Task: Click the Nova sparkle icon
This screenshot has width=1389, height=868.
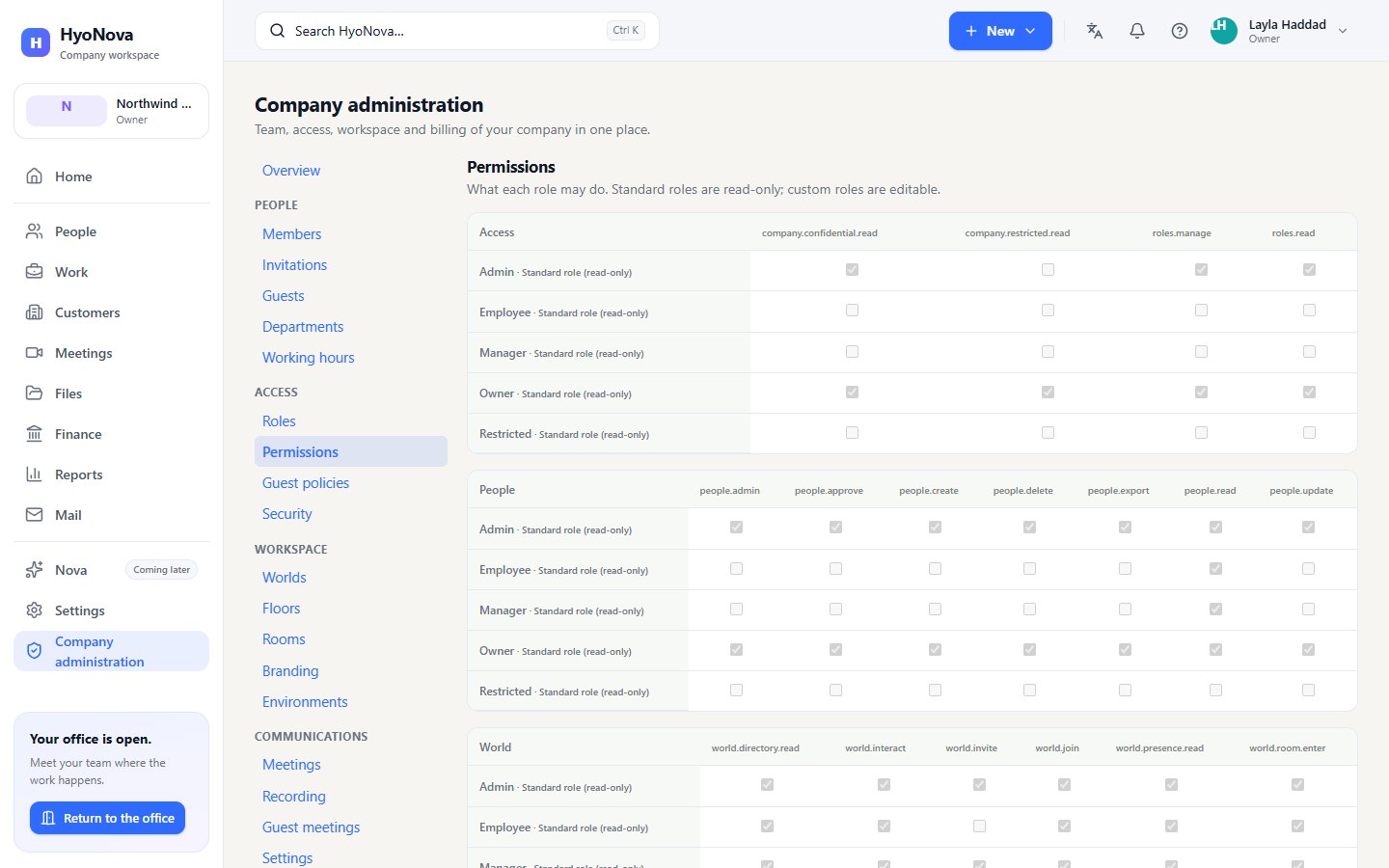Action: [x=35, y=570]
